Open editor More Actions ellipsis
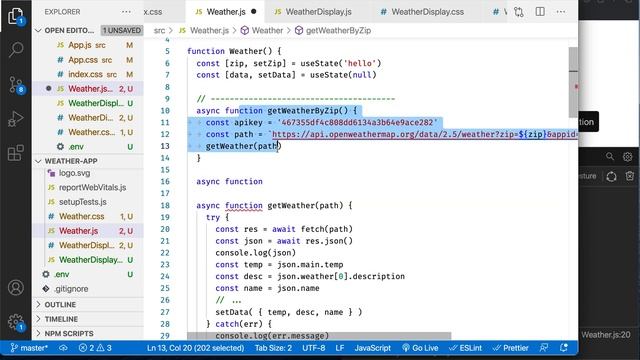Screen dimensions: 640x360 tap(561, 12)
